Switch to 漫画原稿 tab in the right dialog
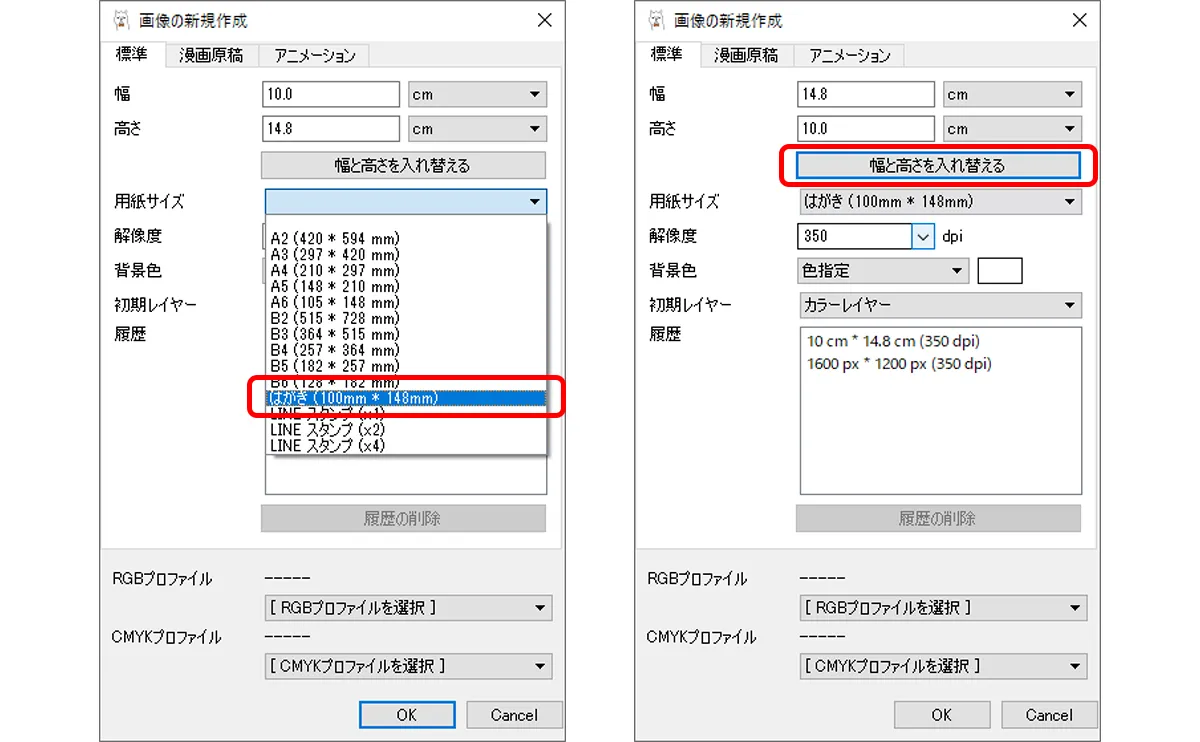The image size is (1200, 742). (745, 56)
